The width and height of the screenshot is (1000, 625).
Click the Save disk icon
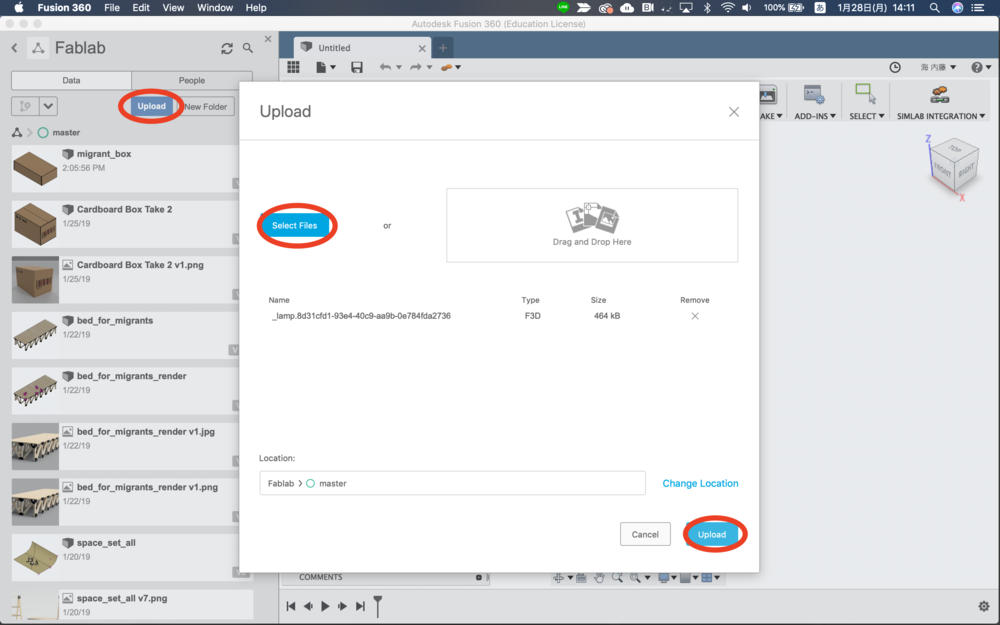357,67
